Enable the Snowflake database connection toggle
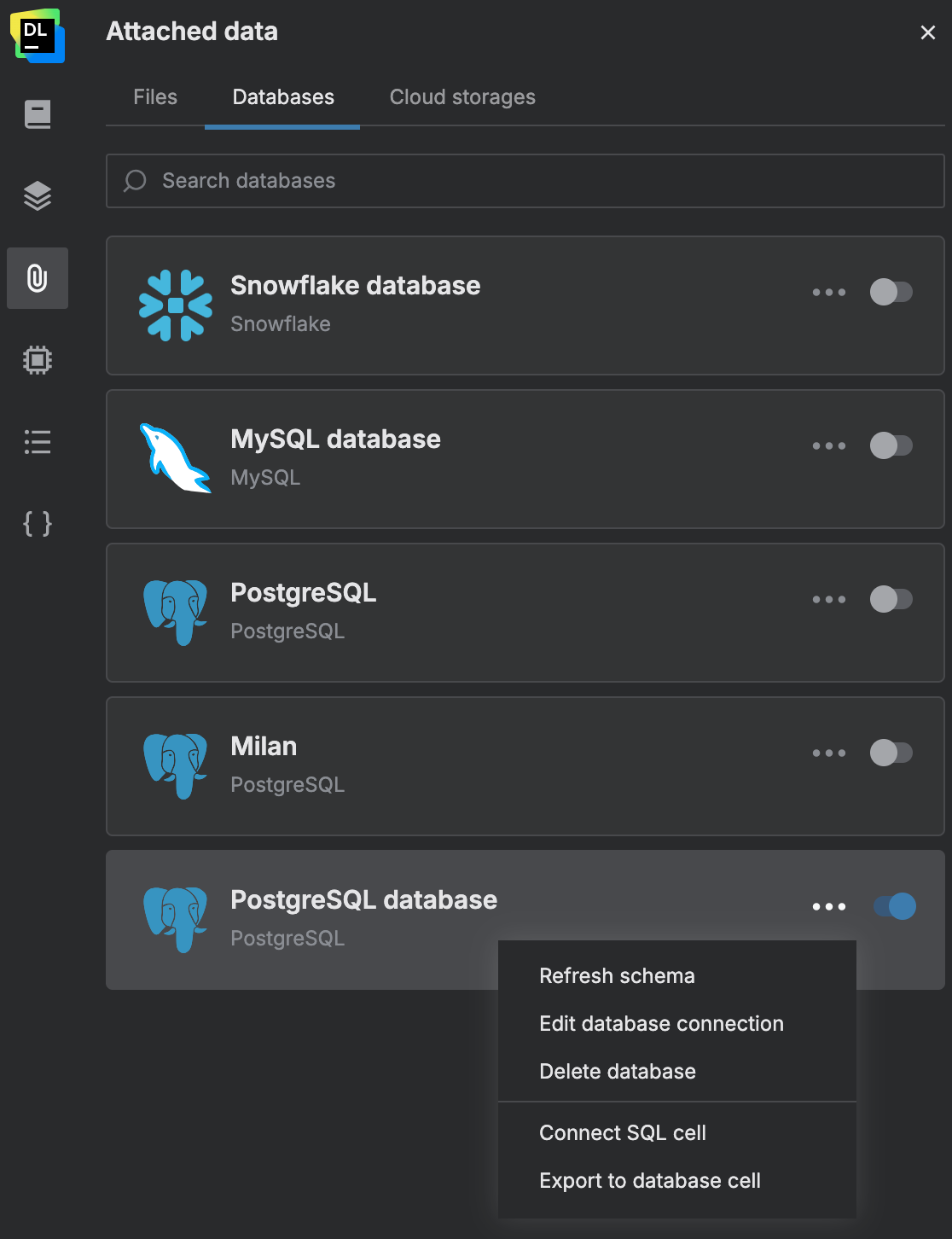The width and height of the screenshot is (952, 1239). [892, 292]
